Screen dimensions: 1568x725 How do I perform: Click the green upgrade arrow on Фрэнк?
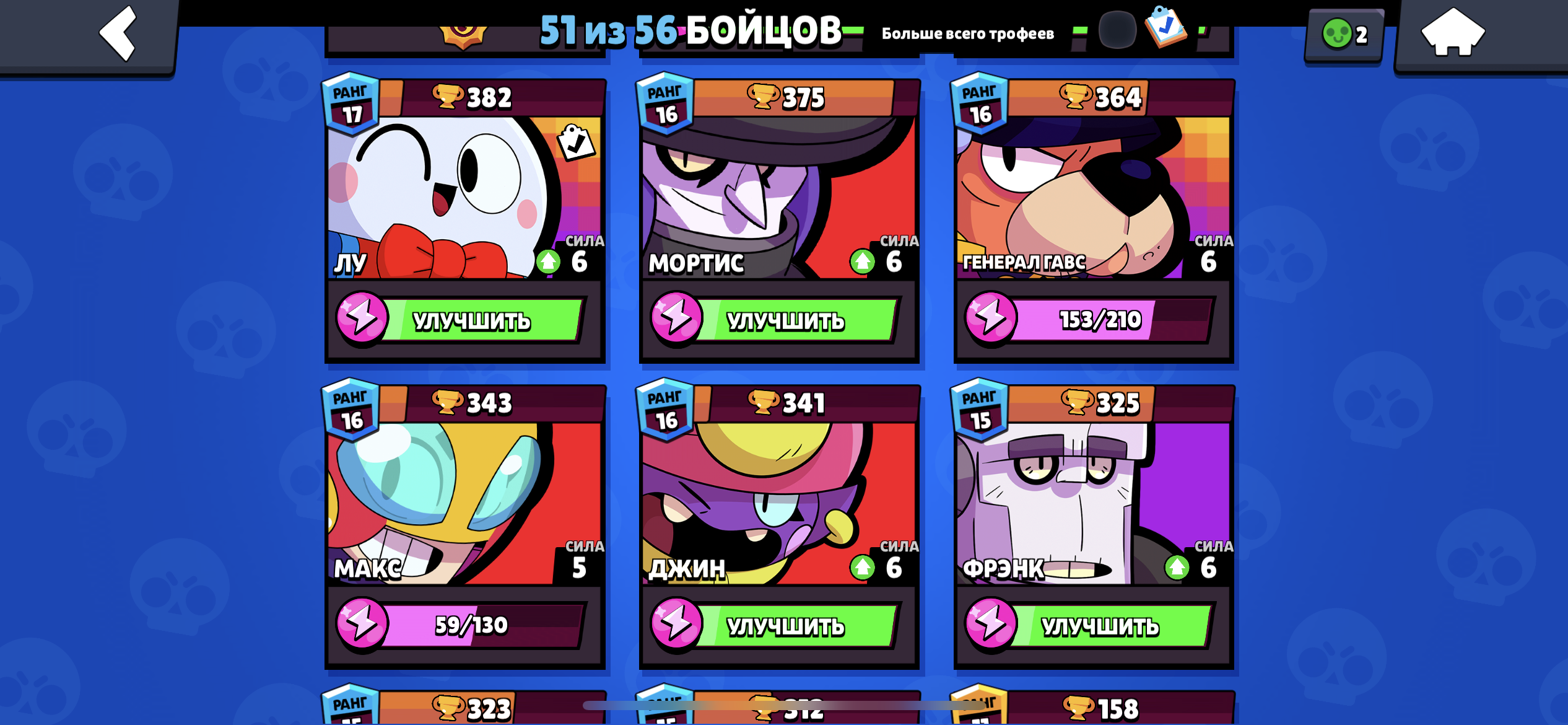[x=1177, y=567]
